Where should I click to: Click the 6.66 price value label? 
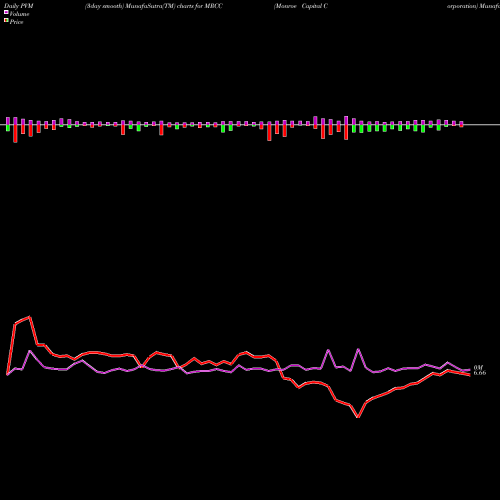pos(480,373)
